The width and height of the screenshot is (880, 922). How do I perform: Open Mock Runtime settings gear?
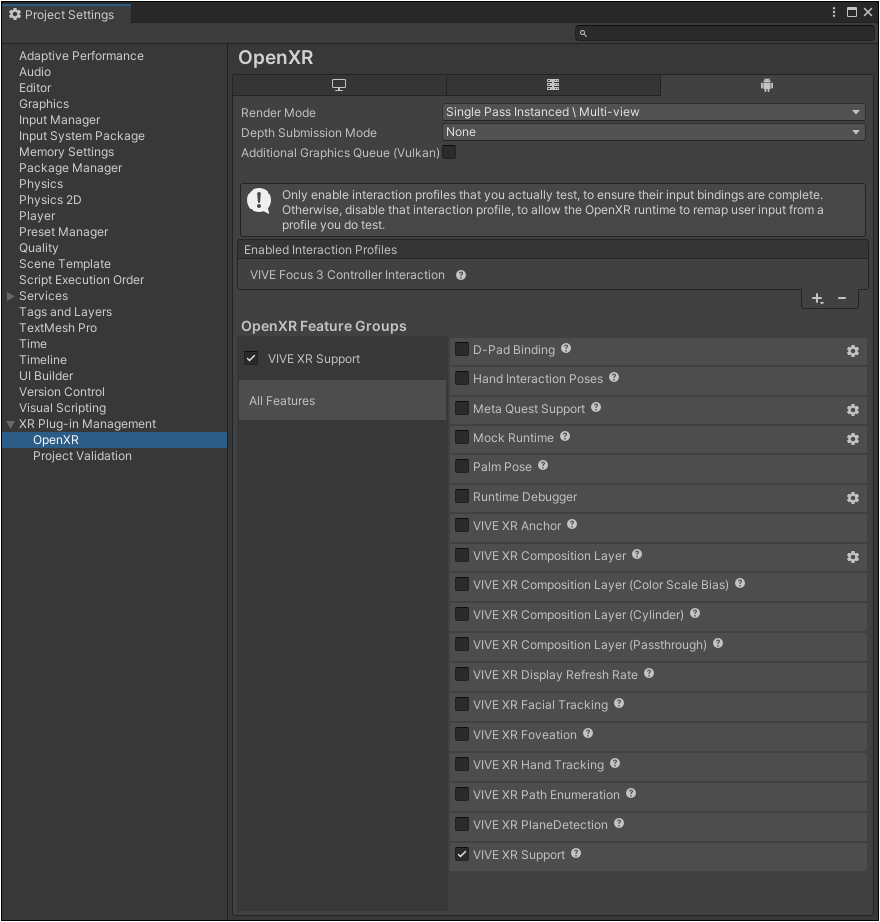coord(853,439)
